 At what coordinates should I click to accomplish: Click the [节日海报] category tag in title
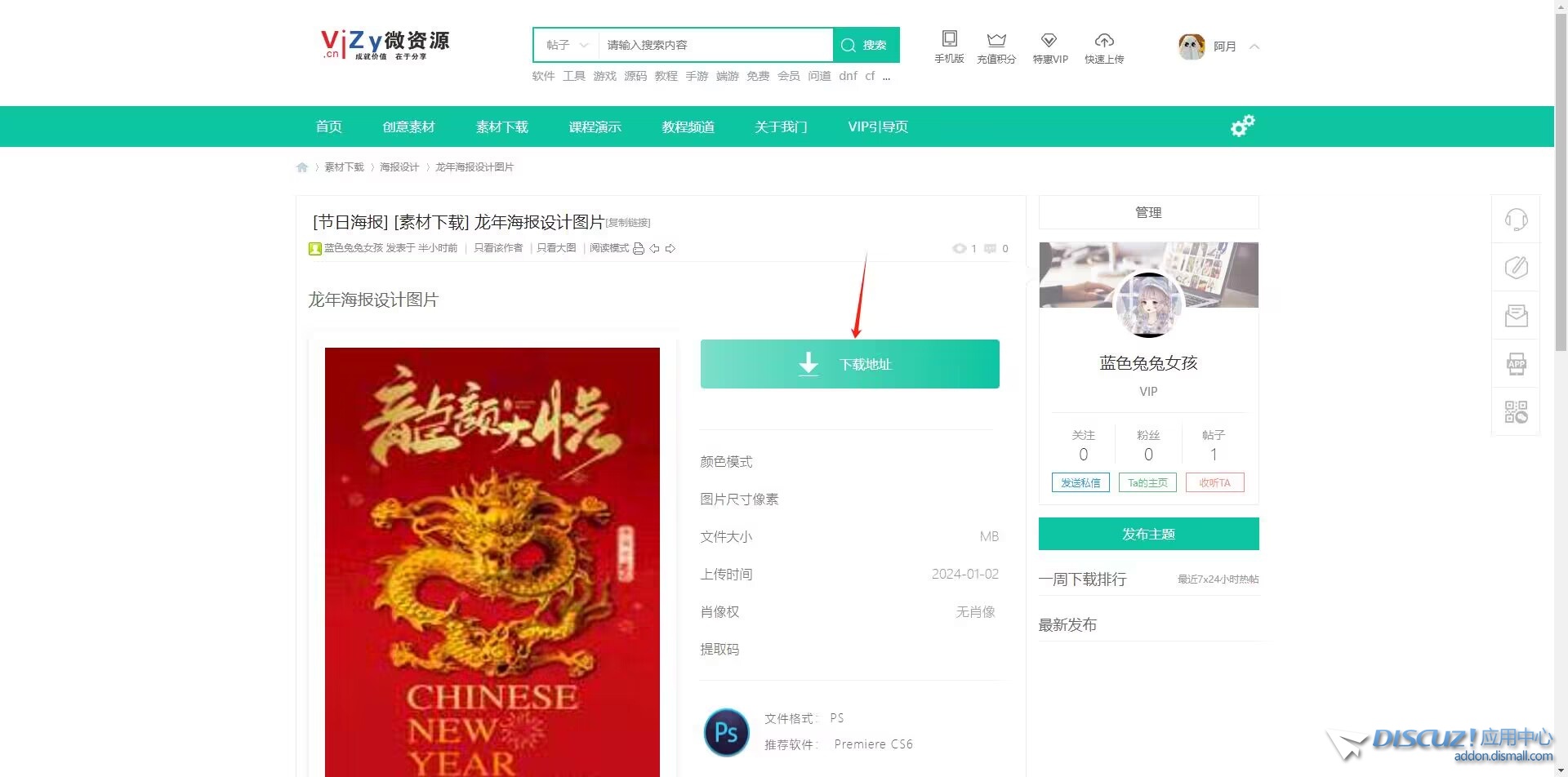click(x=350, y=222)
